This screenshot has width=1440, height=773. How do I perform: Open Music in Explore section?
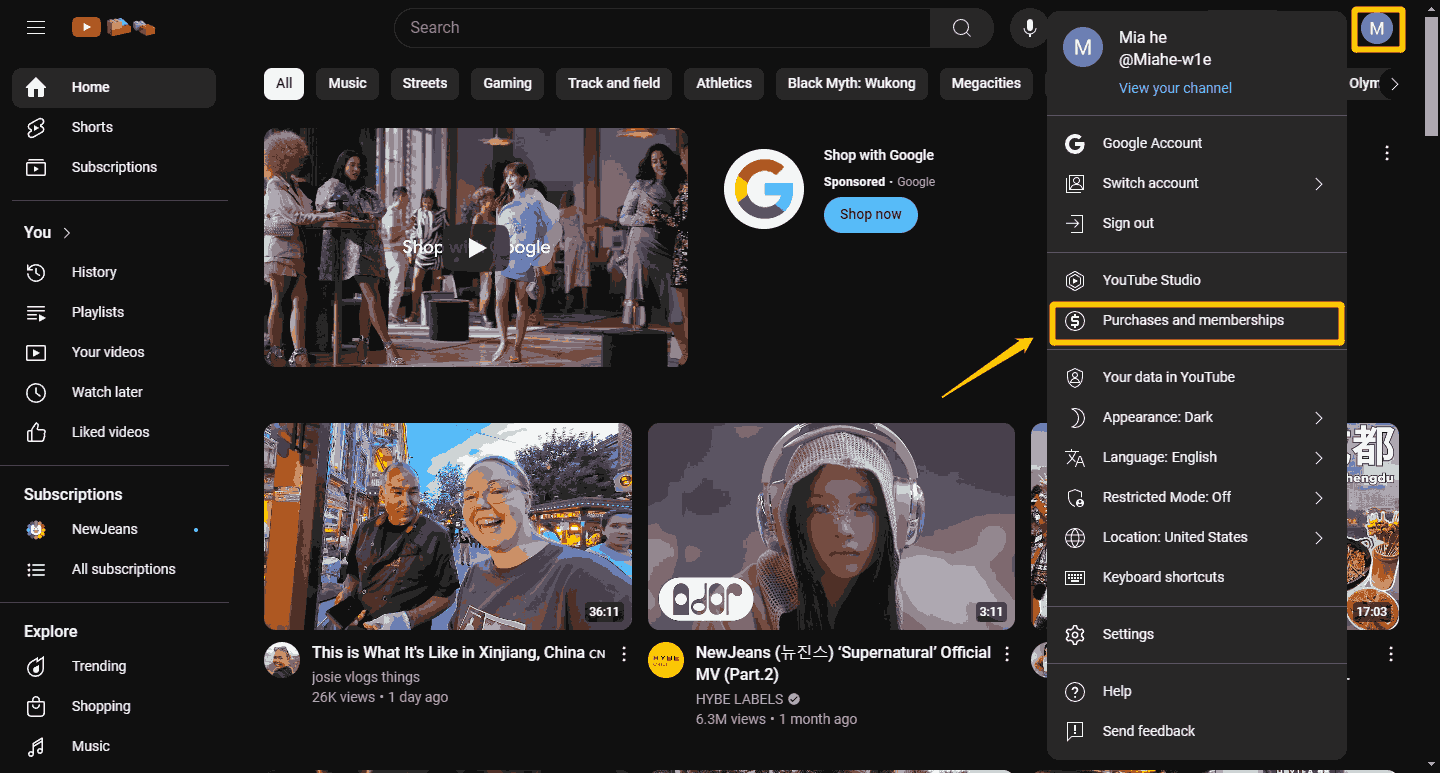(114, 746)
